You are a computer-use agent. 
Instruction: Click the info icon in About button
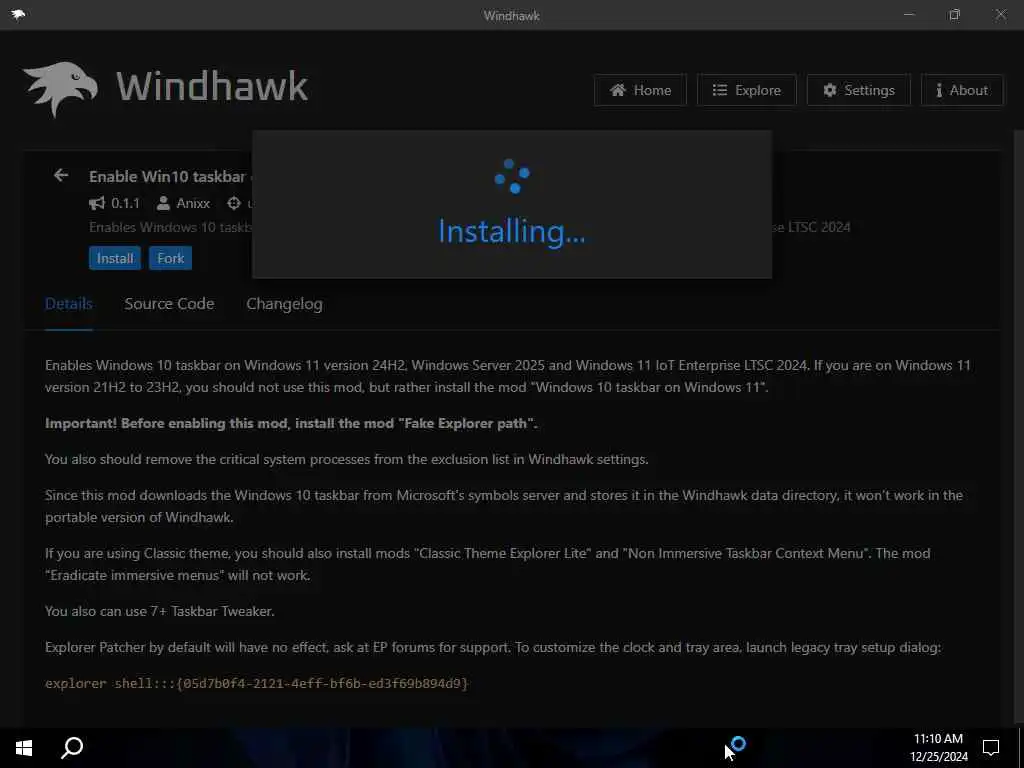939,90
